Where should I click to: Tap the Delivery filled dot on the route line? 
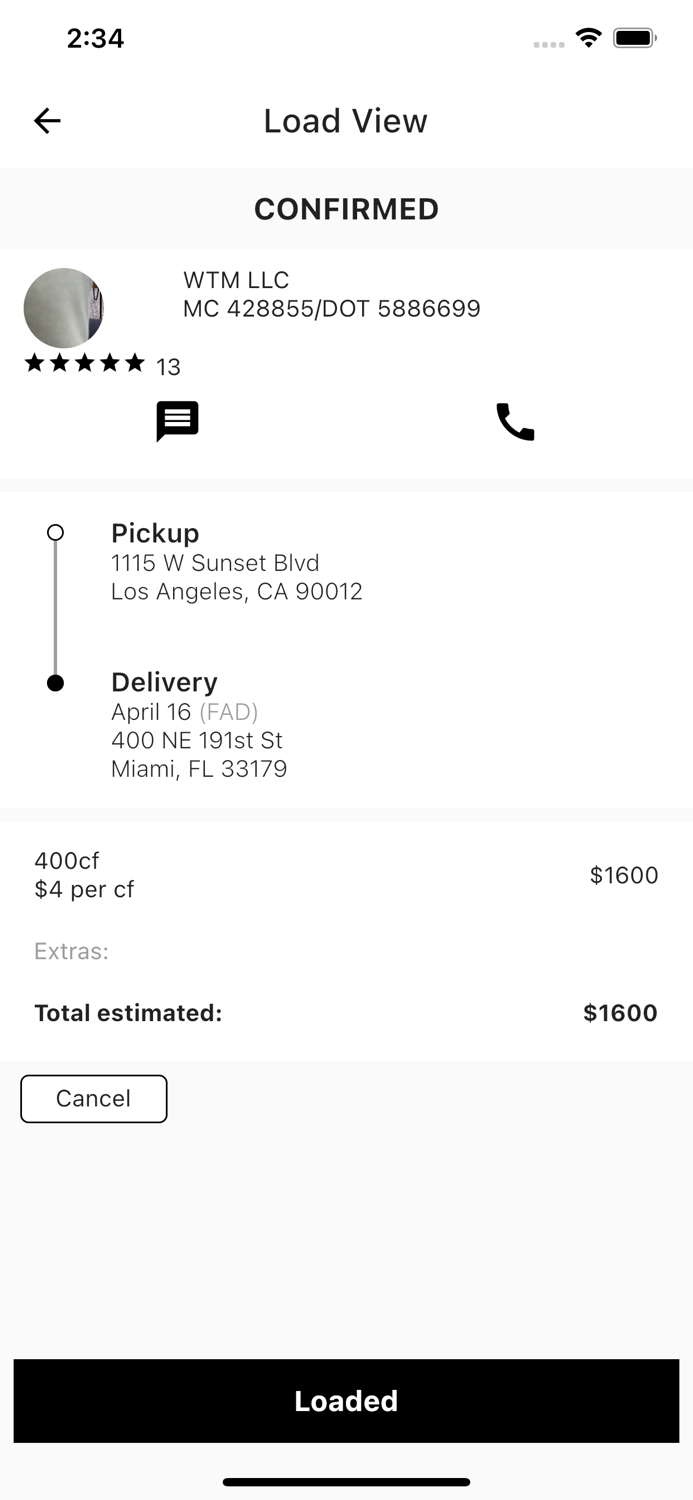click(x=56, y=682)
